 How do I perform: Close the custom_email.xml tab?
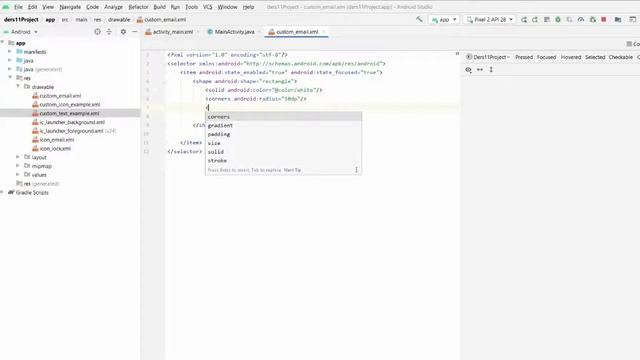point(323,31)
